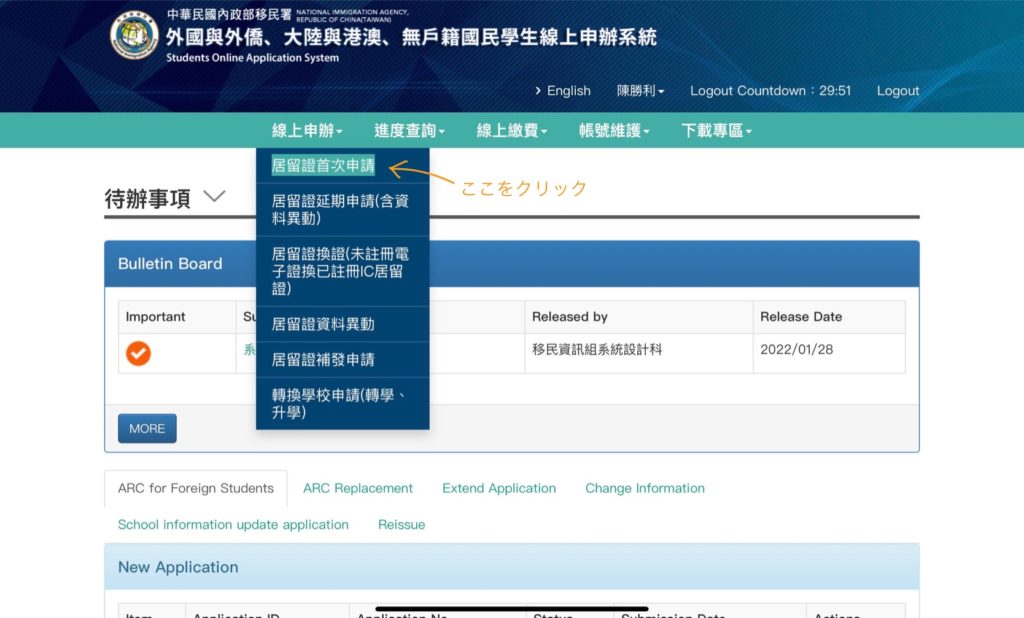1024x618 pixels.
Task: Switch to the ARC Replacement tab
Action: pos(358,488)
